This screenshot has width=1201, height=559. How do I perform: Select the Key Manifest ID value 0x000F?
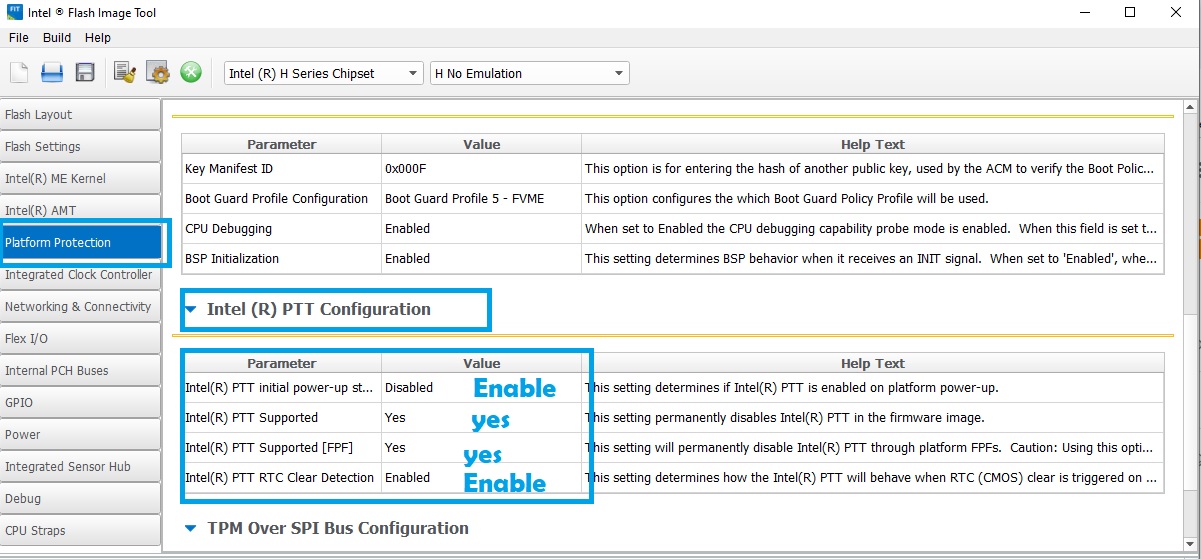(481, 168)
